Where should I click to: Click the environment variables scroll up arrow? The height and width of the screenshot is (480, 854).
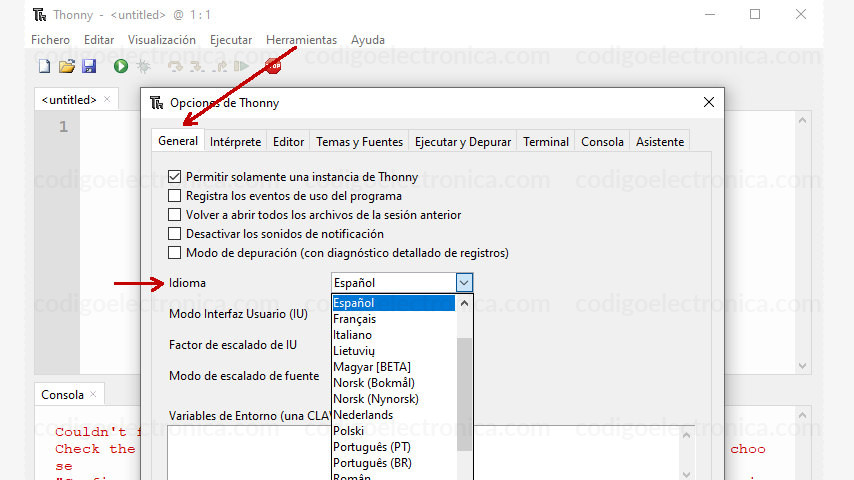tap(686, 435)
